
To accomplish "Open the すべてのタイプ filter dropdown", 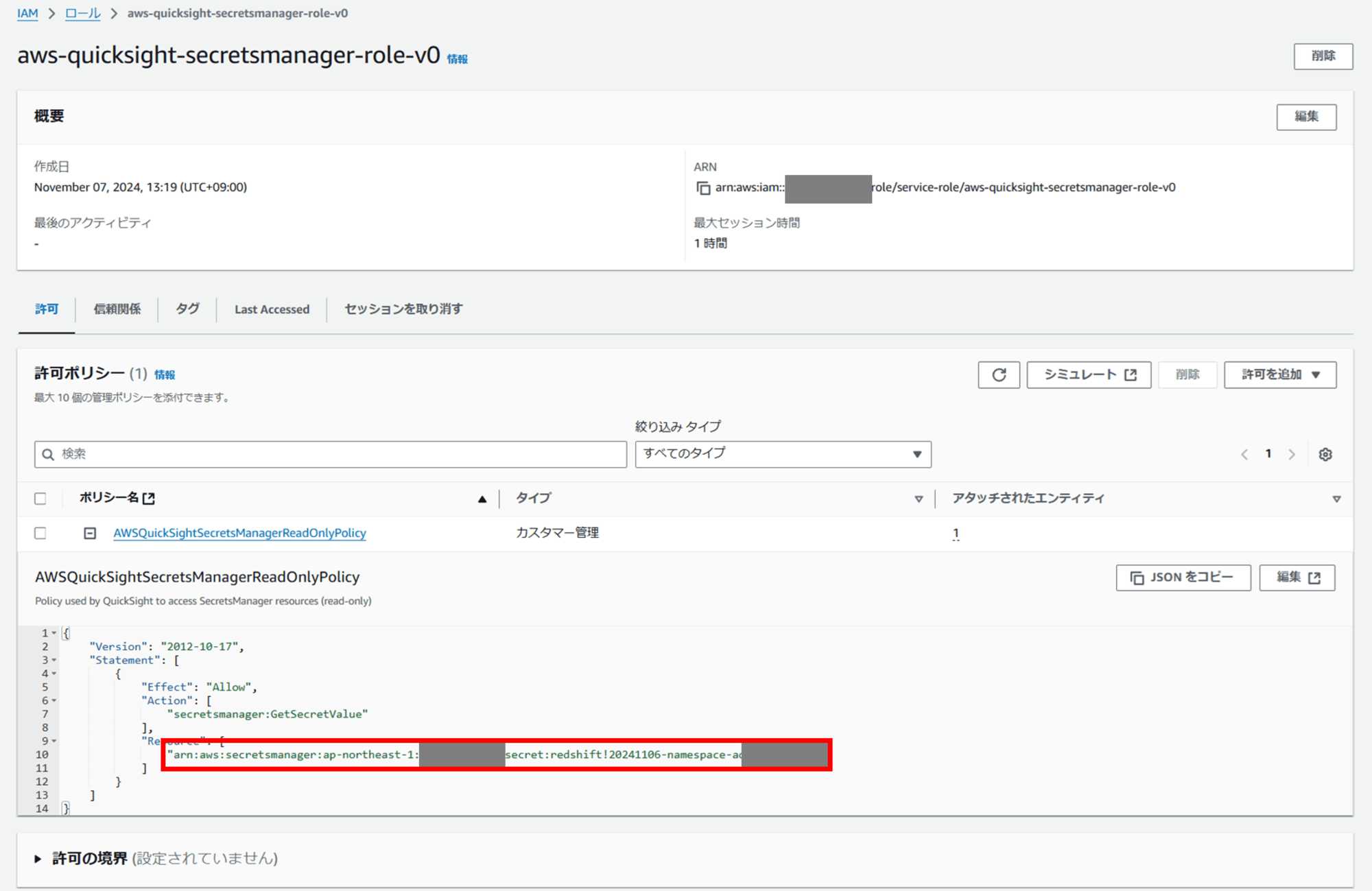I will (x=783, y=454).
